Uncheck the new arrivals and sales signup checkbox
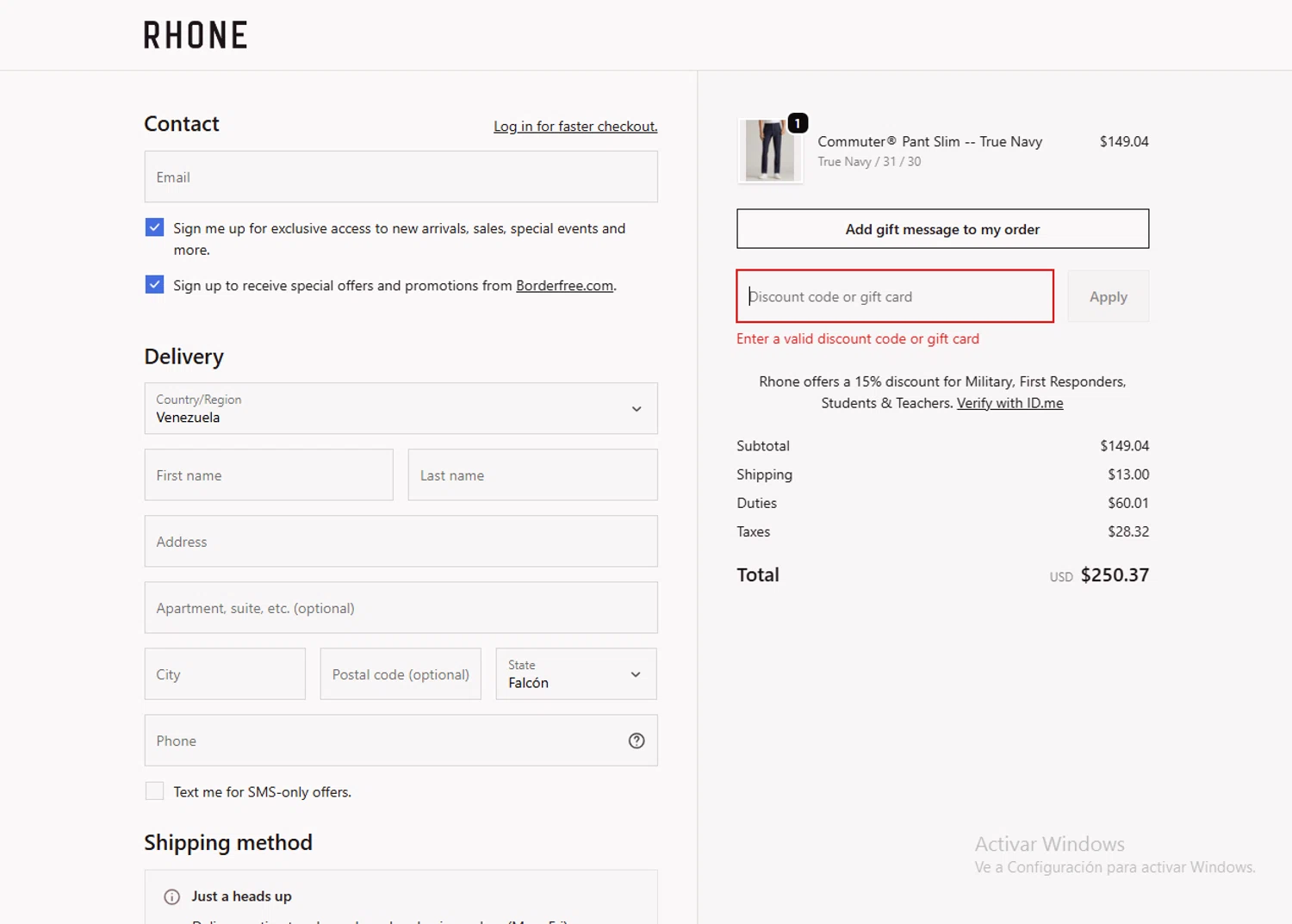Screen dimensions: 1292x924 pos(154,227)
